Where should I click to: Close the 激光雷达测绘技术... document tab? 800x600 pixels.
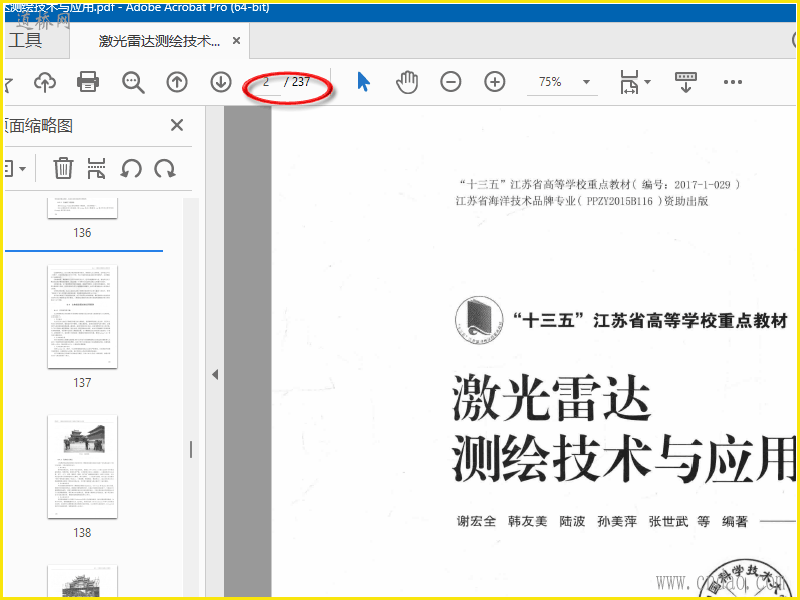click(x=236, y=41)
